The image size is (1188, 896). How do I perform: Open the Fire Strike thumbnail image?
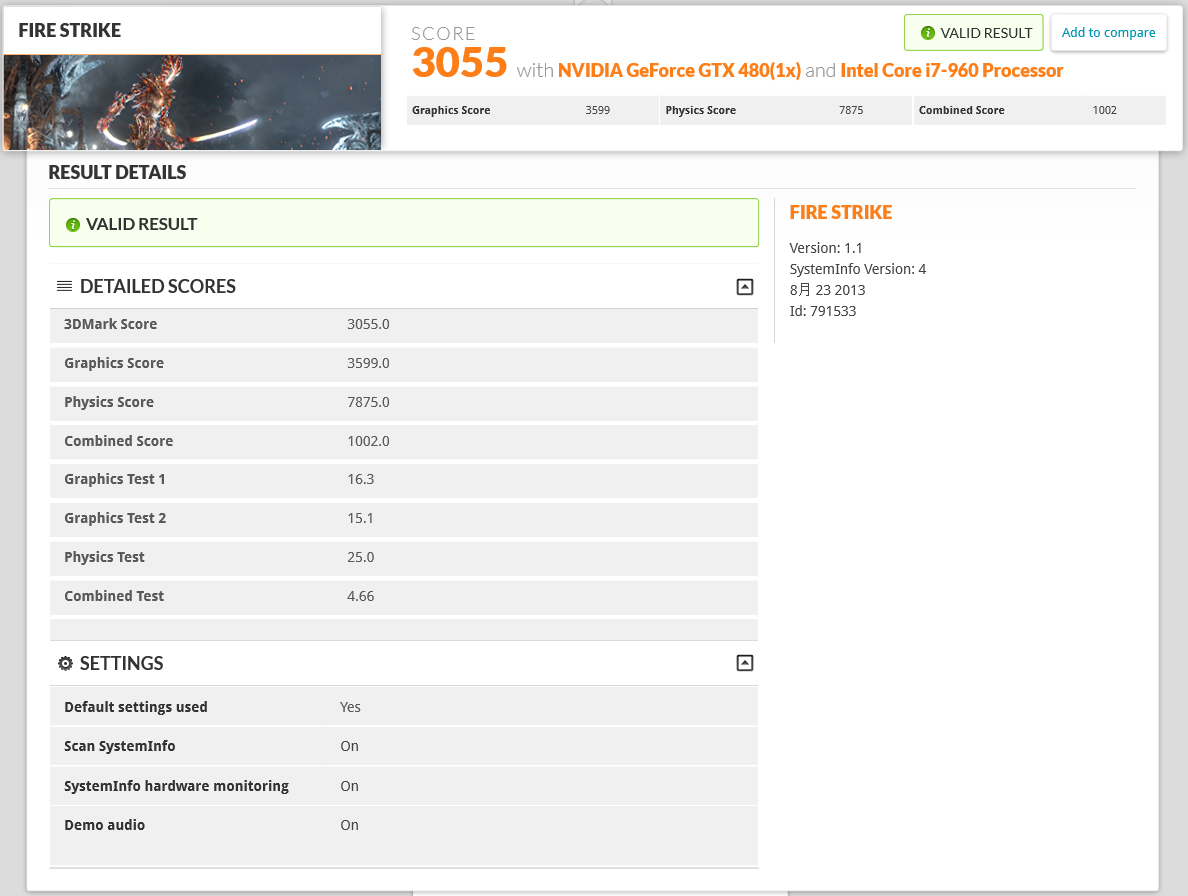click(192, 102)
